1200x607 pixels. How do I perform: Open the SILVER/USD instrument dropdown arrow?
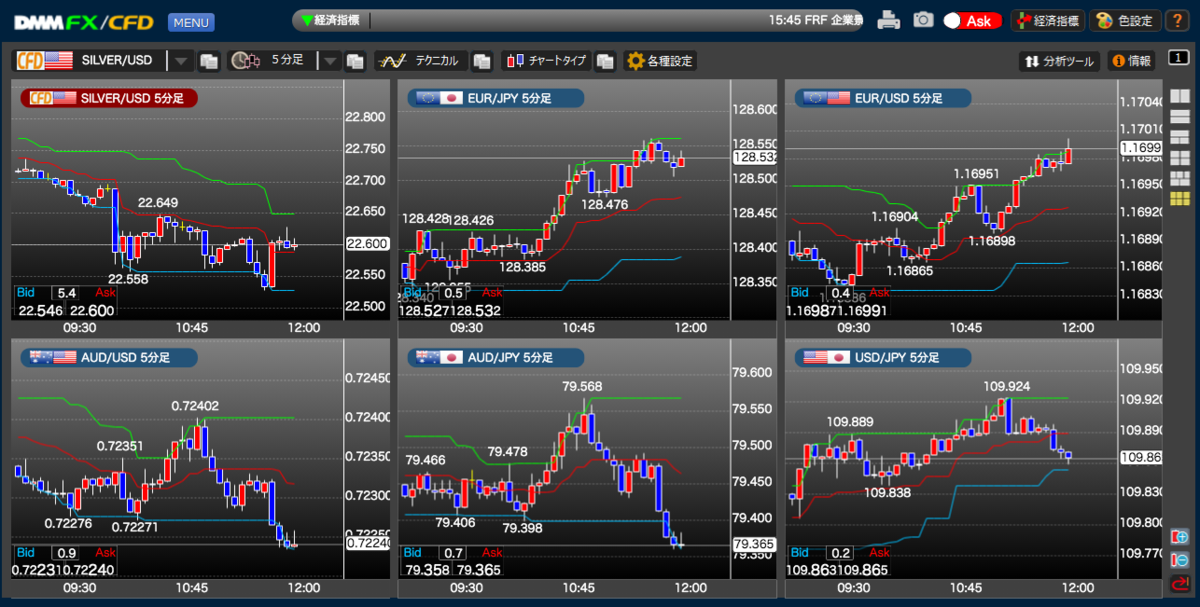coord(180,61)
